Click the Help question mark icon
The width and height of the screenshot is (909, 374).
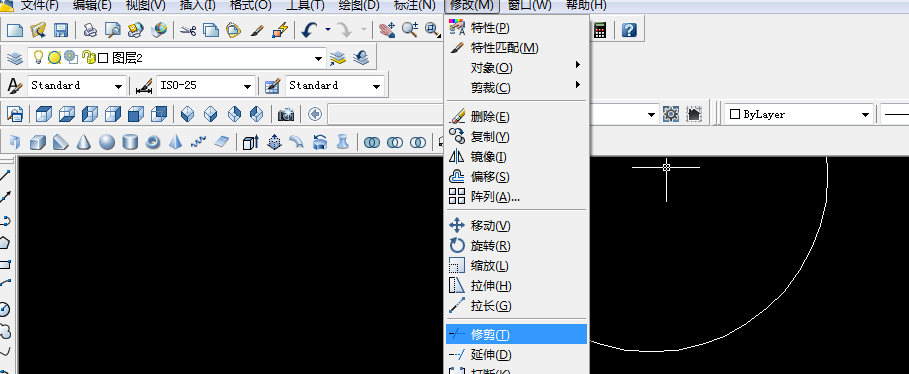pyautogui.click(x=629, y=30)
